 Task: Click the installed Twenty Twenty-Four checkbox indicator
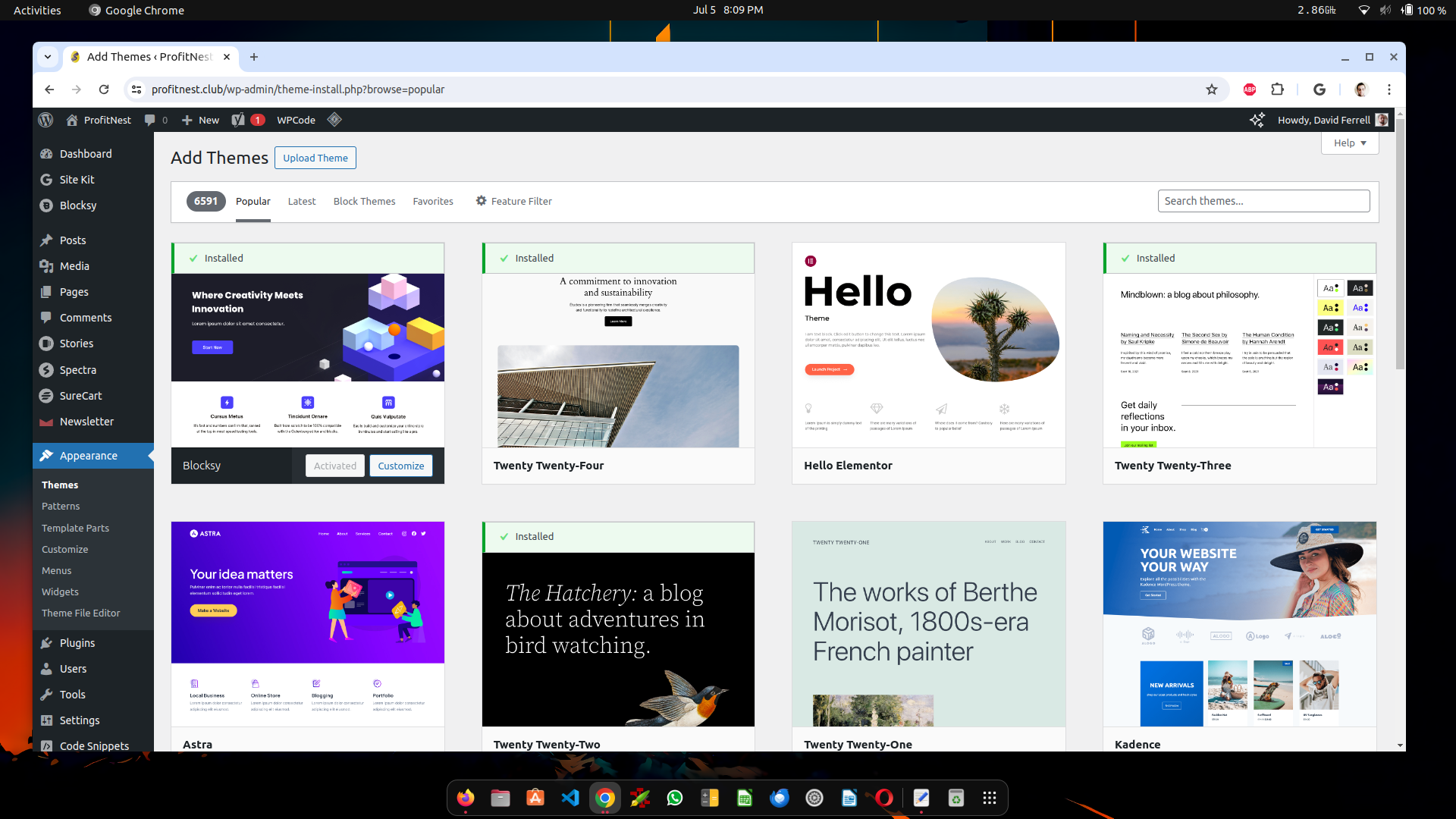(503, 258)
